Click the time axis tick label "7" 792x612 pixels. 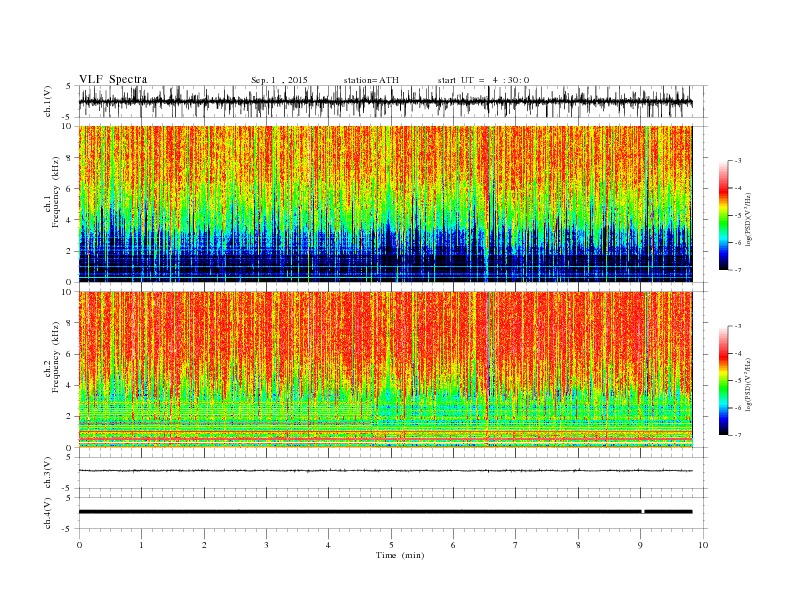tap(516, 545)
